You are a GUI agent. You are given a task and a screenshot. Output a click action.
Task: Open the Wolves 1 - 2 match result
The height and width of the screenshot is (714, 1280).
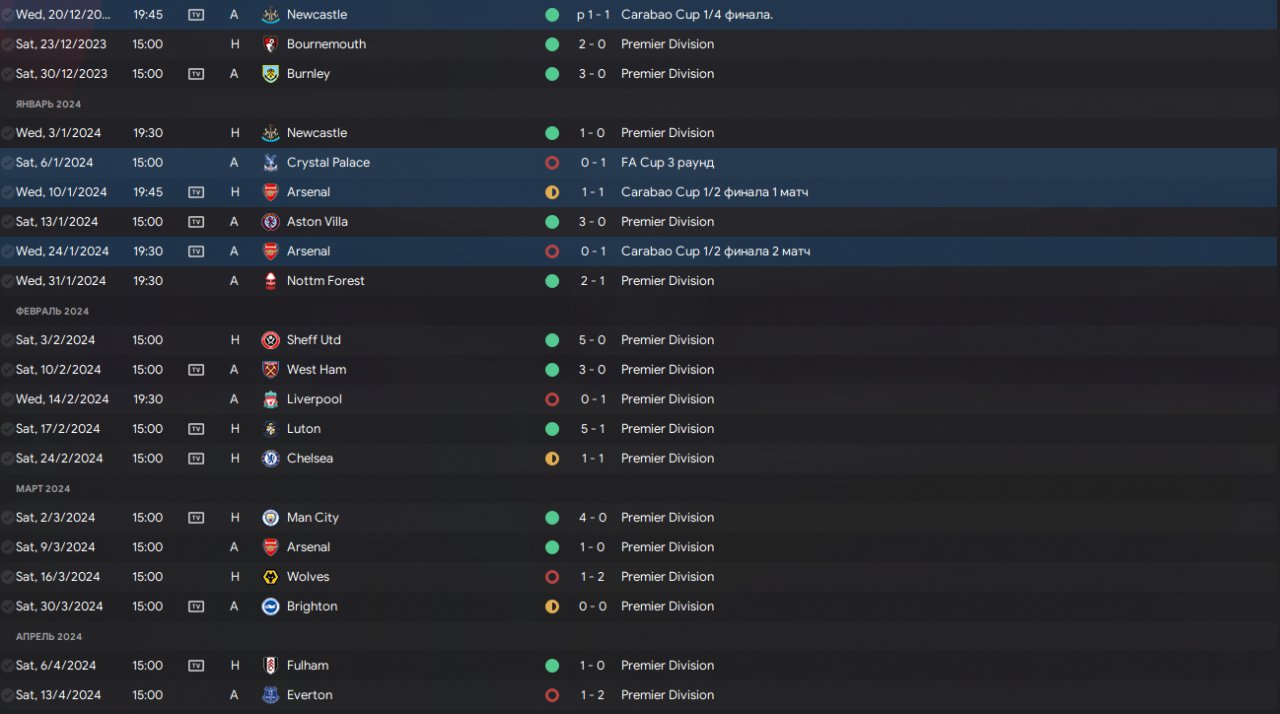pyautogui.click(x=592, y=576)
